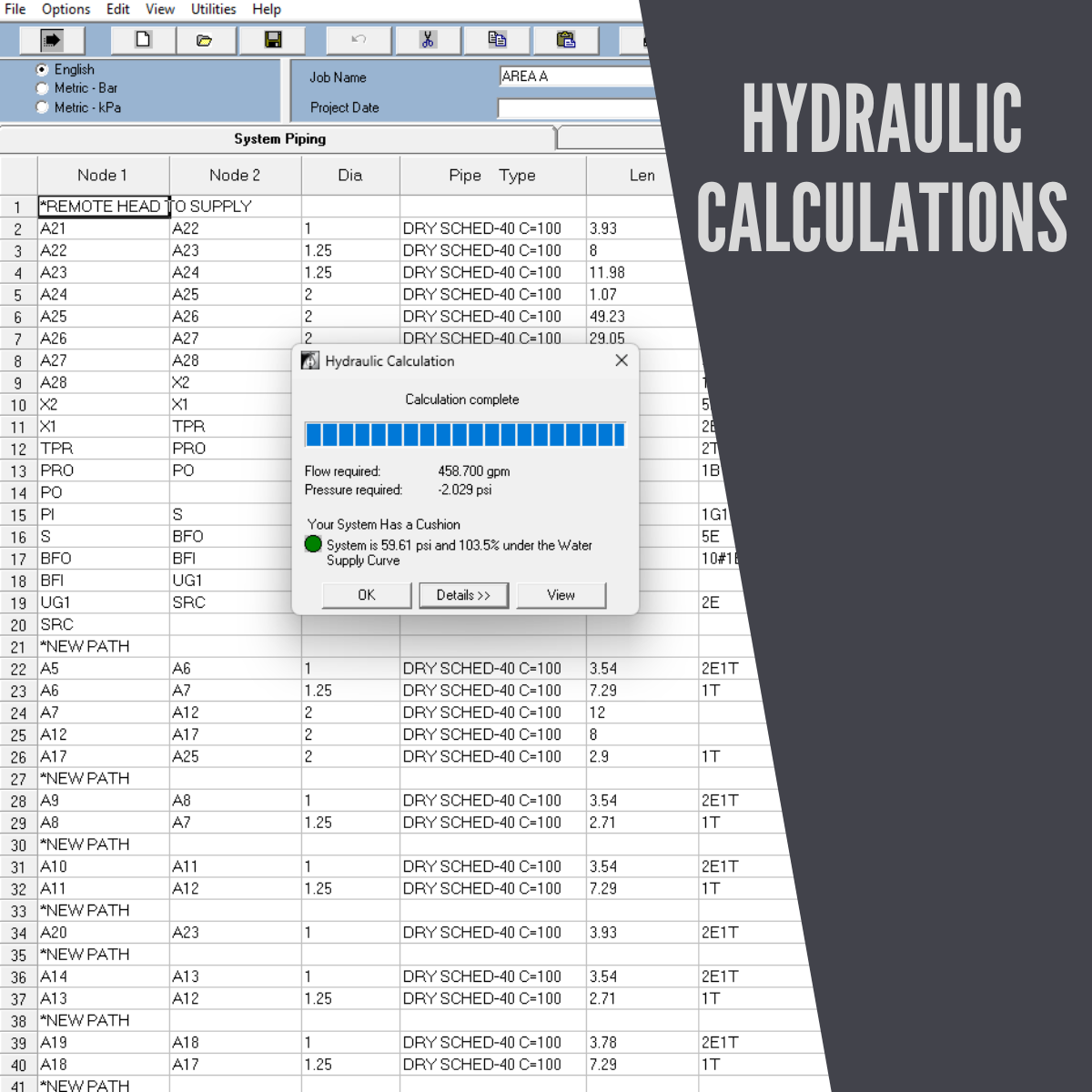The height and width of the screenshot is (1092, 1092).
Task: Open a file using the folder icon
Action: 204,40
